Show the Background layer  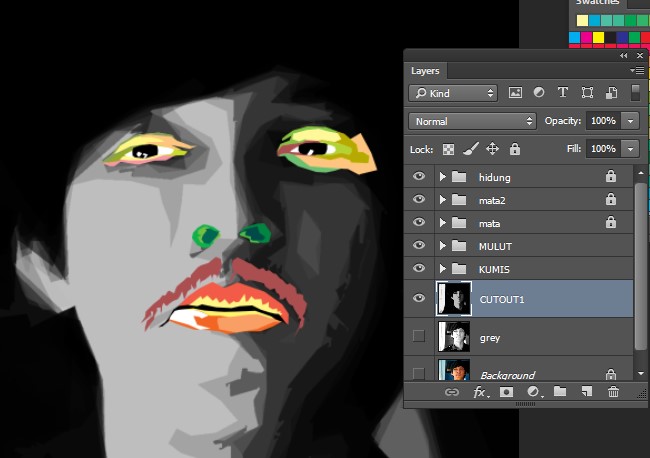click(419, 373)
